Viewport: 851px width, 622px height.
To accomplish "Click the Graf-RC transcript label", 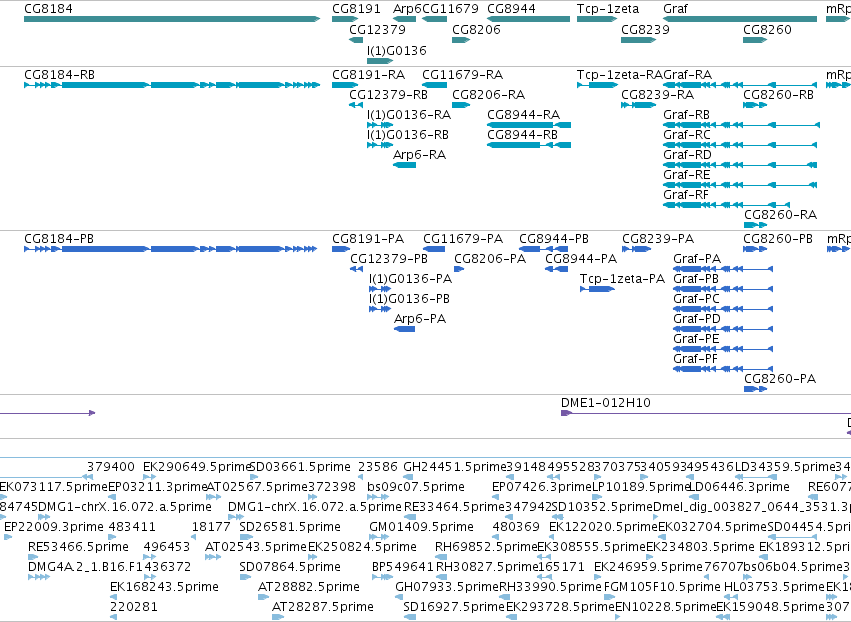I will (x=687, y=135).
